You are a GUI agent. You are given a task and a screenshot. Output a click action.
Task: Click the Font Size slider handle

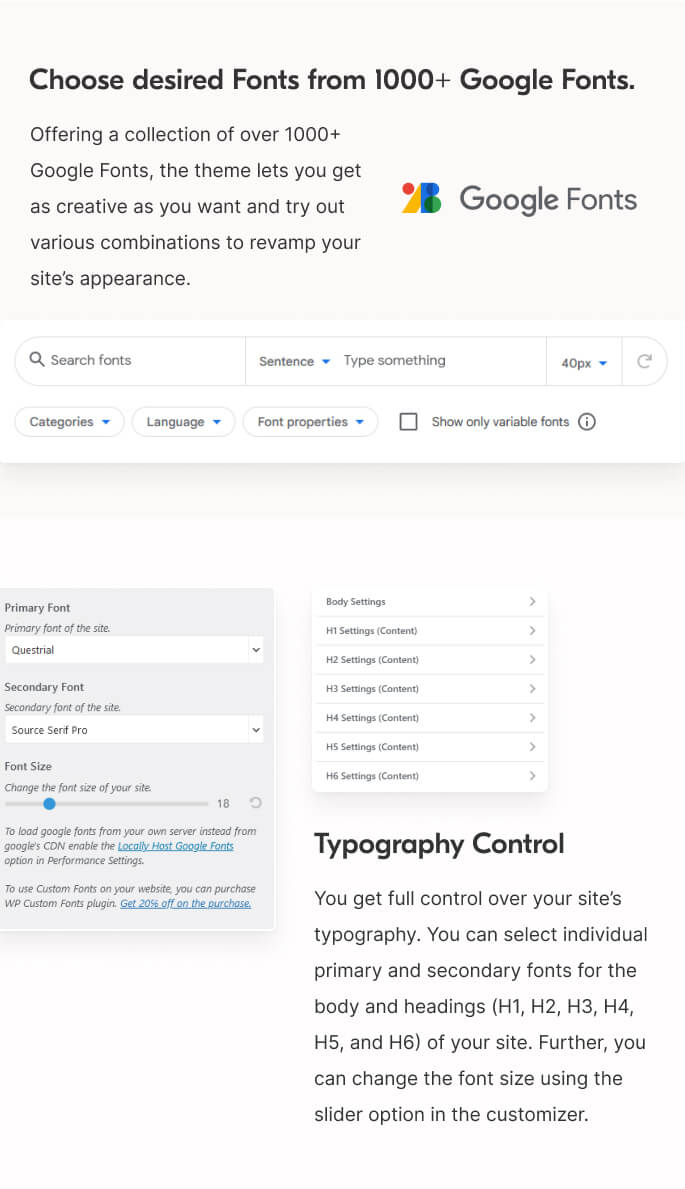point(49,803)
